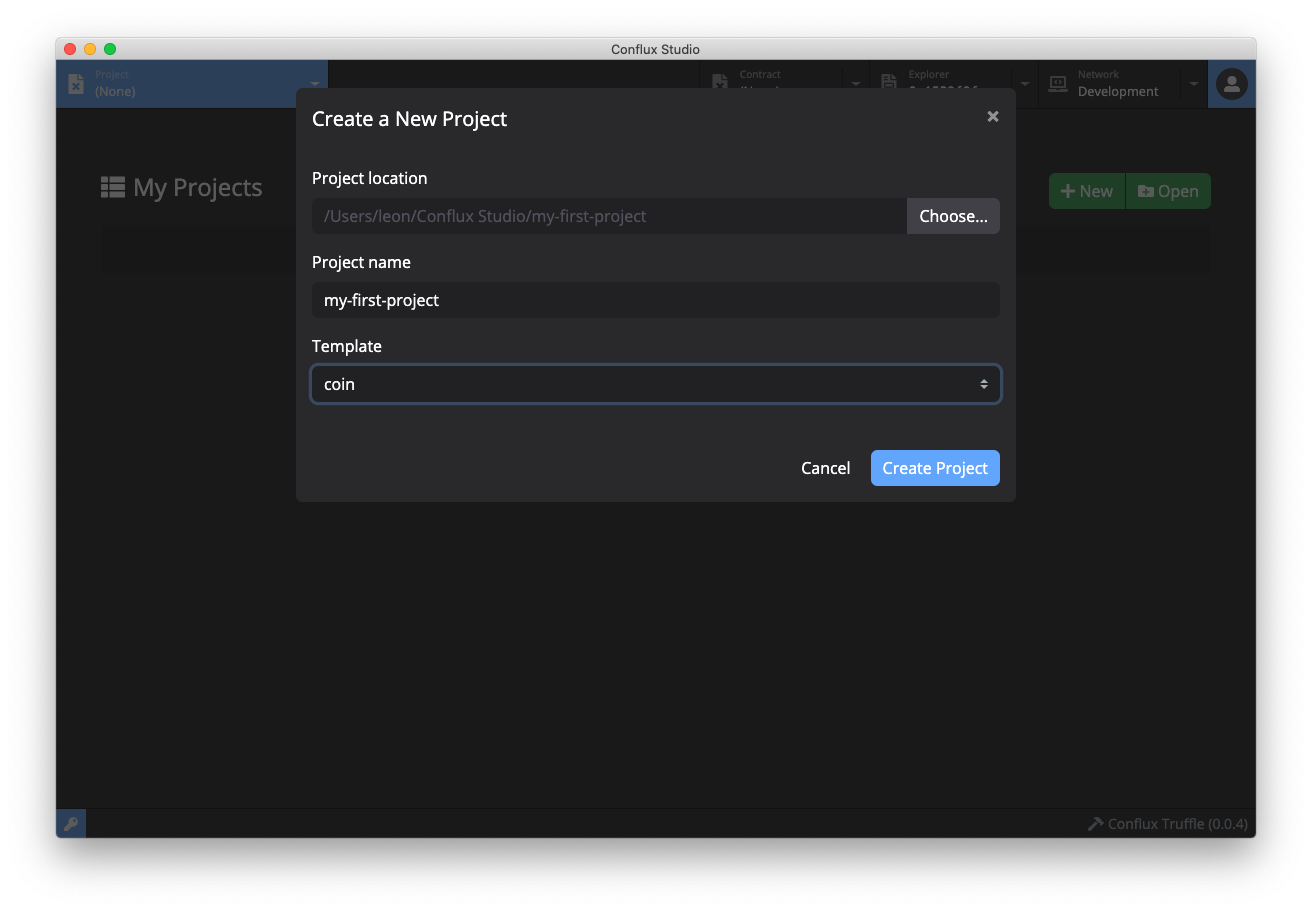Select the Contract tab
Viewport: 1312px width, 912px height.
[x=771, y=84]
